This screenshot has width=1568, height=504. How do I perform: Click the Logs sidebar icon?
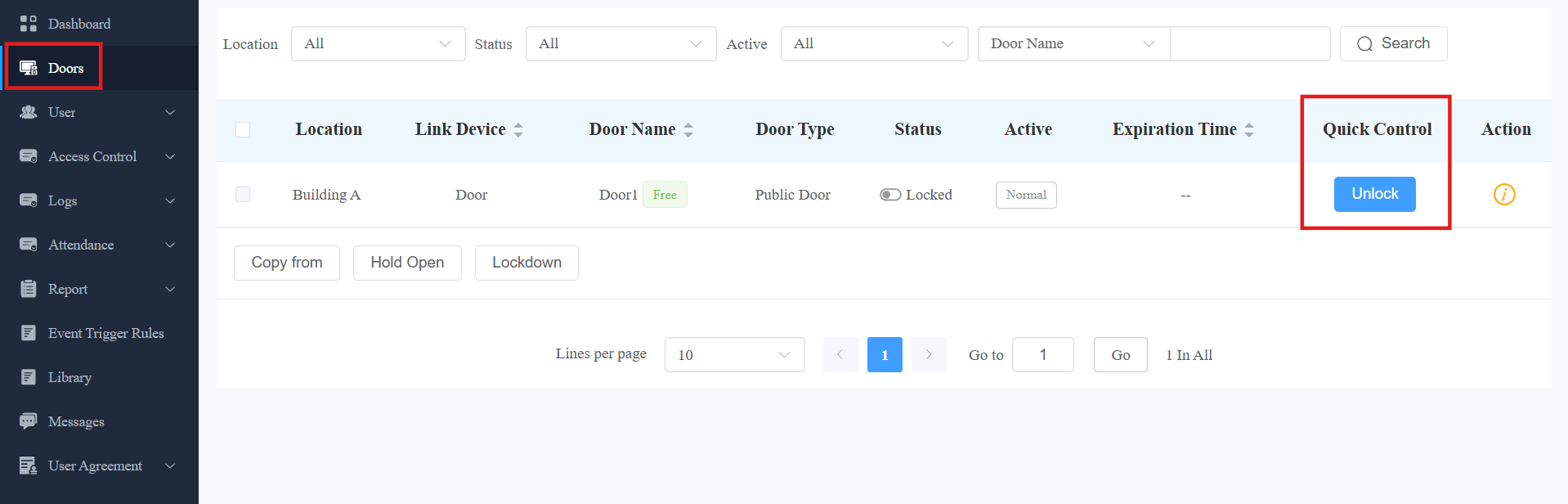(29, 200)
